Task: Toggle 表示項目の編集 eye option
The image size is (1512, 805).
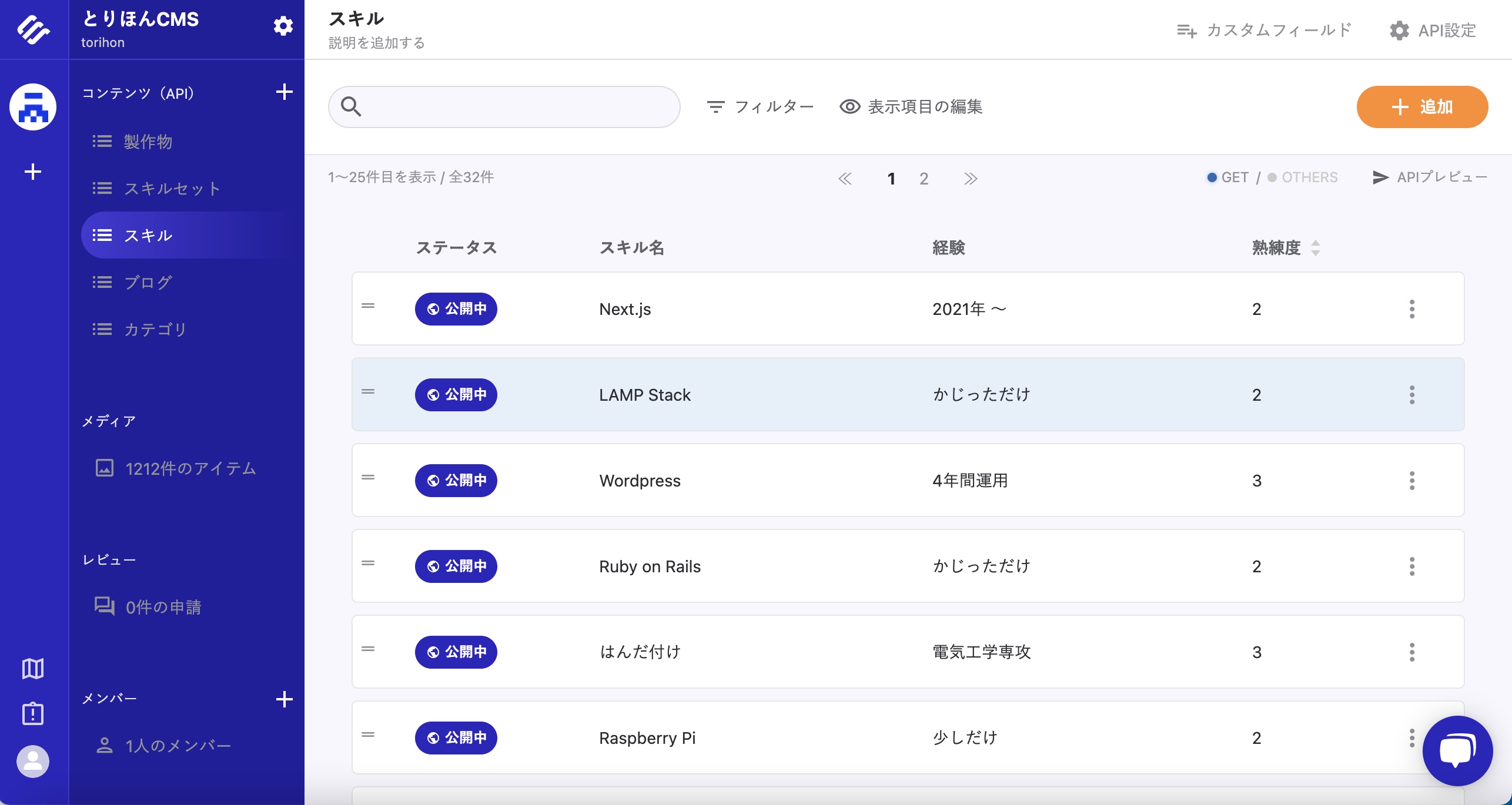Action: coord(911,107)
